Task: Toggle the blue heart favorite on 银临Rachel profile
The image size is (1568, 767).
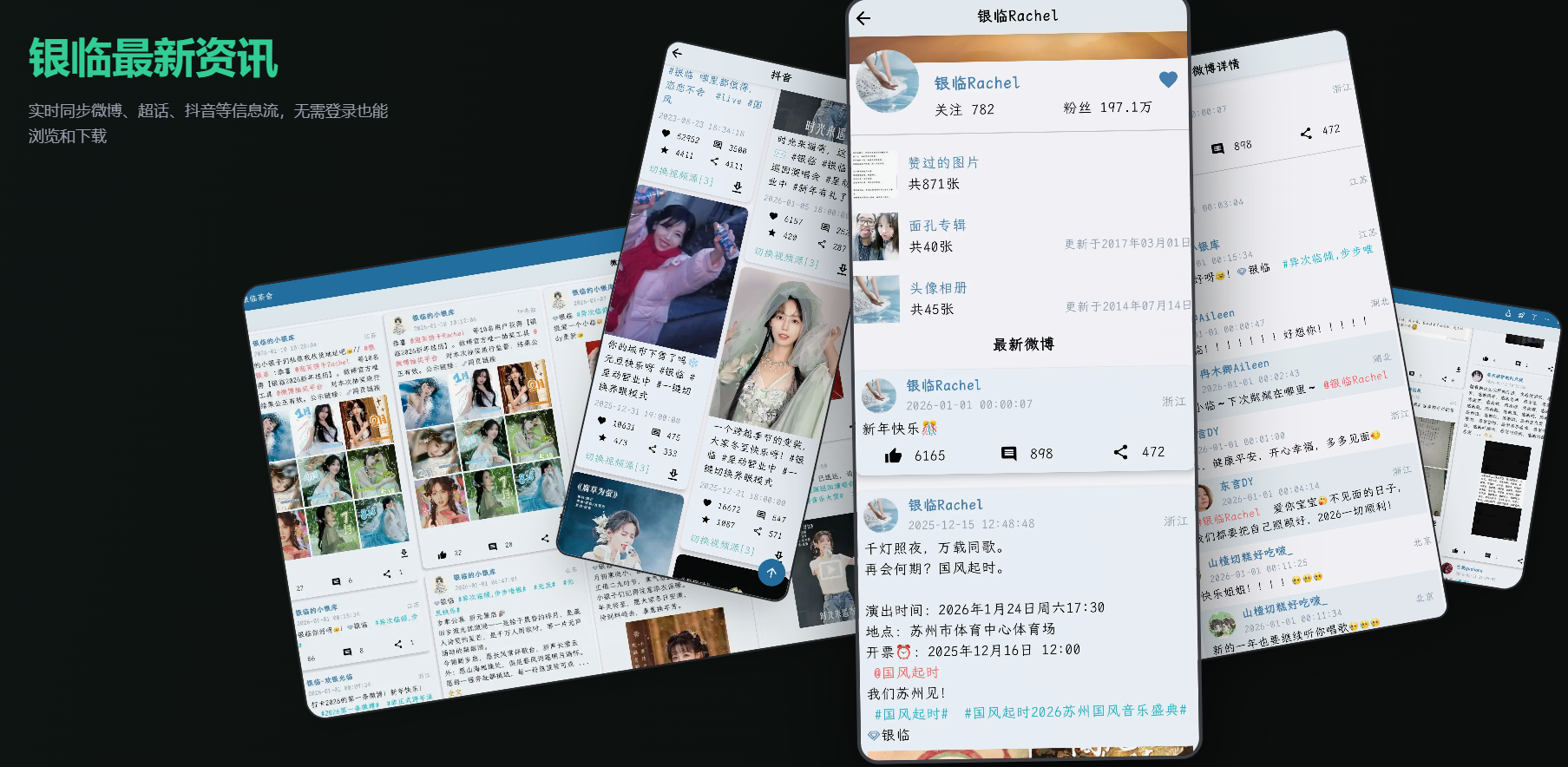Action: (1168, 80)
